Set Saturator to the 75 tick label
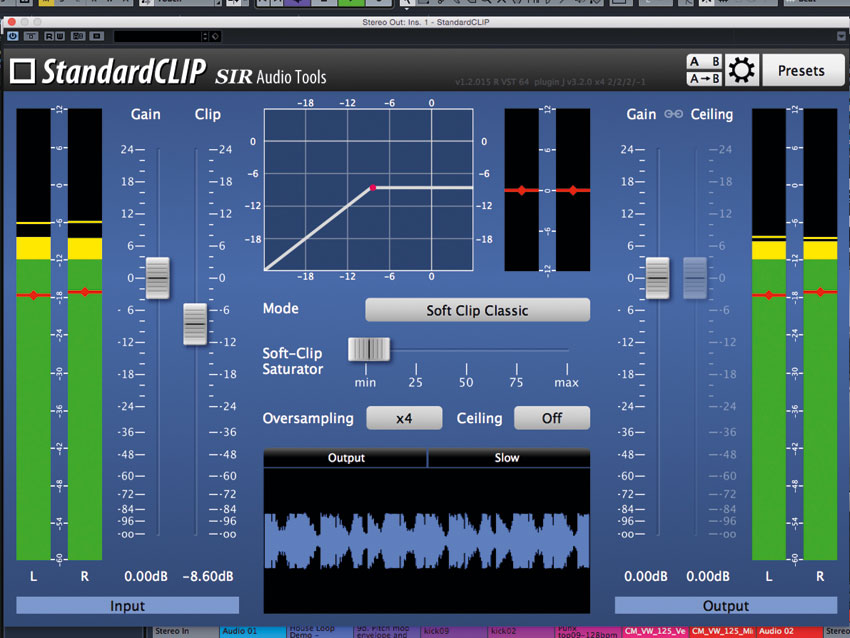The height and width of the screenshot is (638, 850). (x=516, y=383)
